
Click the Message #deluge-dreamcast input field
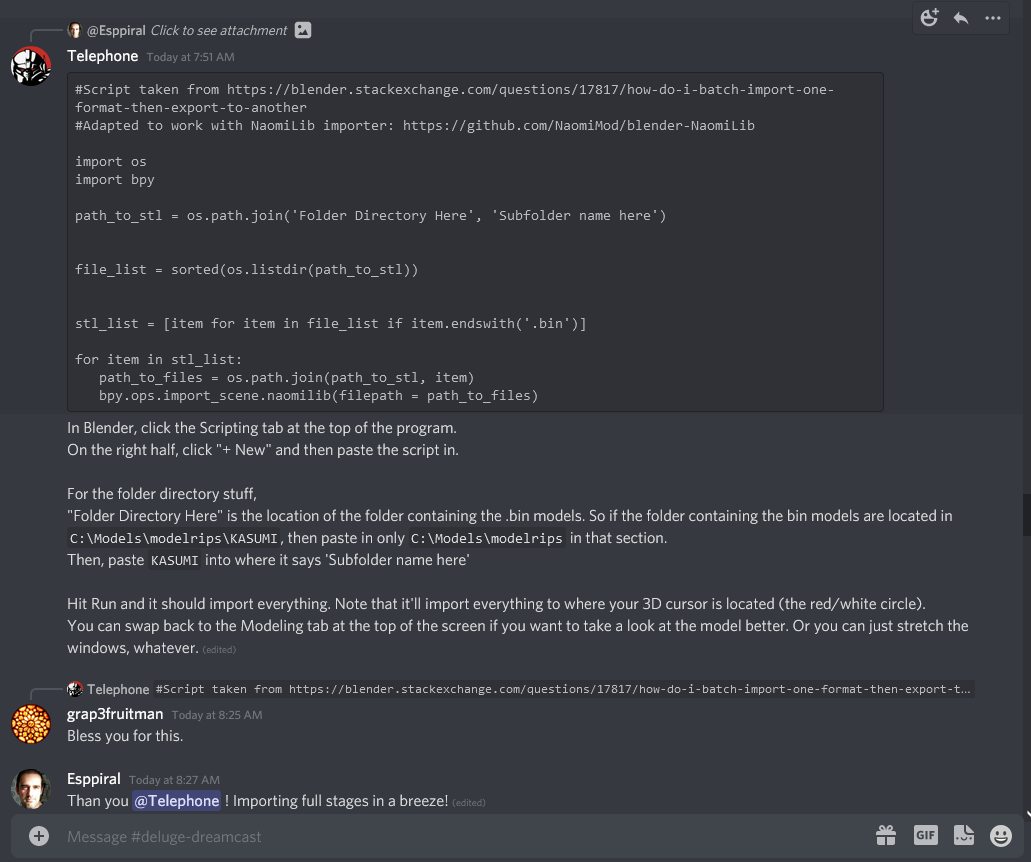click(x=460, y=836)
